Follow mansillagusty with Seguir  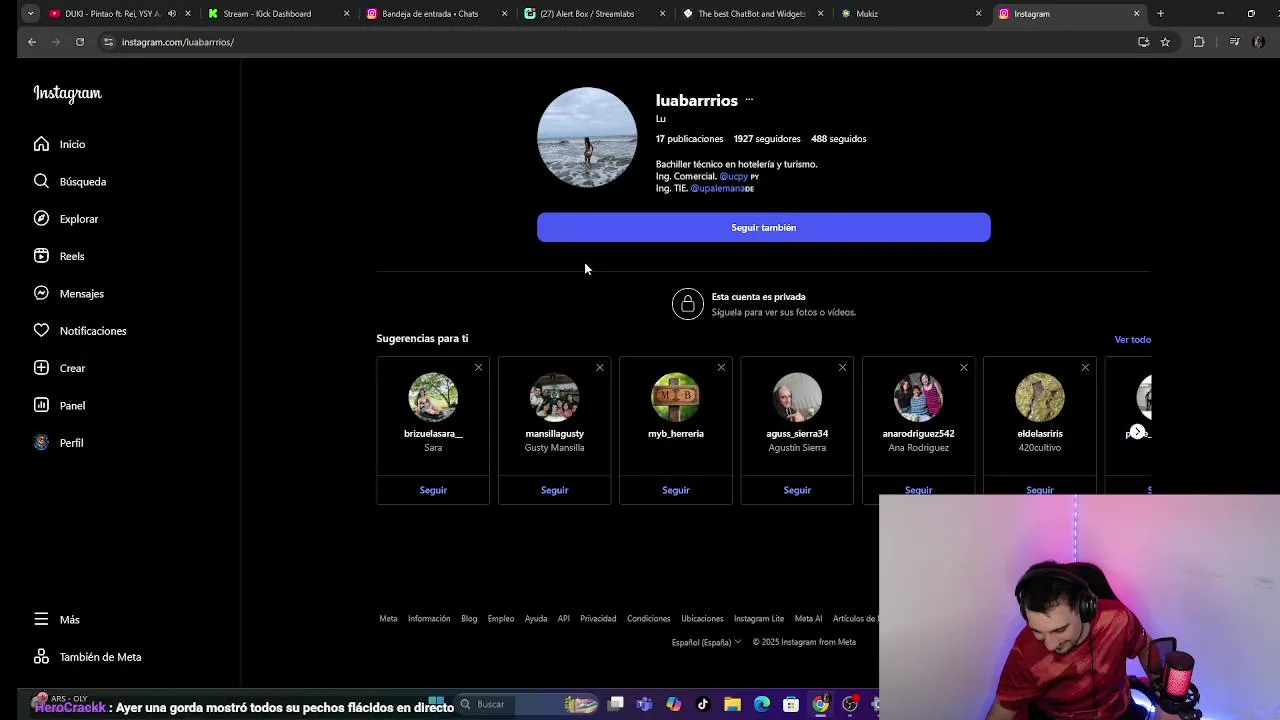[554, 490]
